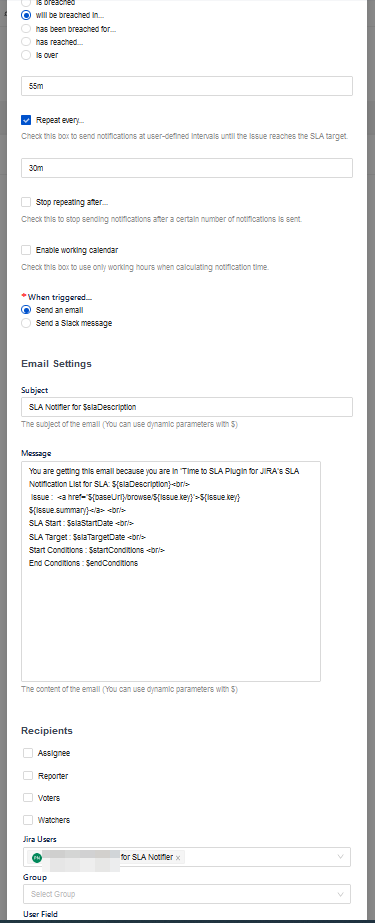Select 'is over' radio option
375x923 pixels.
[x=26, y=55]
